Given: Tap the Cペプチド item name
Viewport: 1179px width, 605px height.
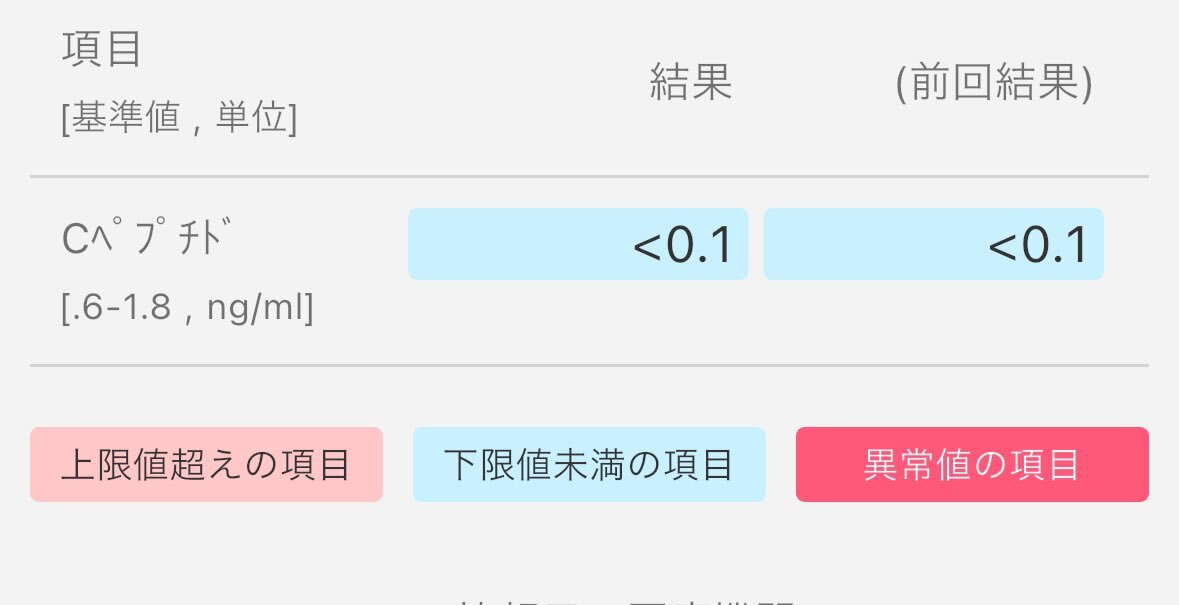Looking at the screenshot, I should (x=142, y=238).
